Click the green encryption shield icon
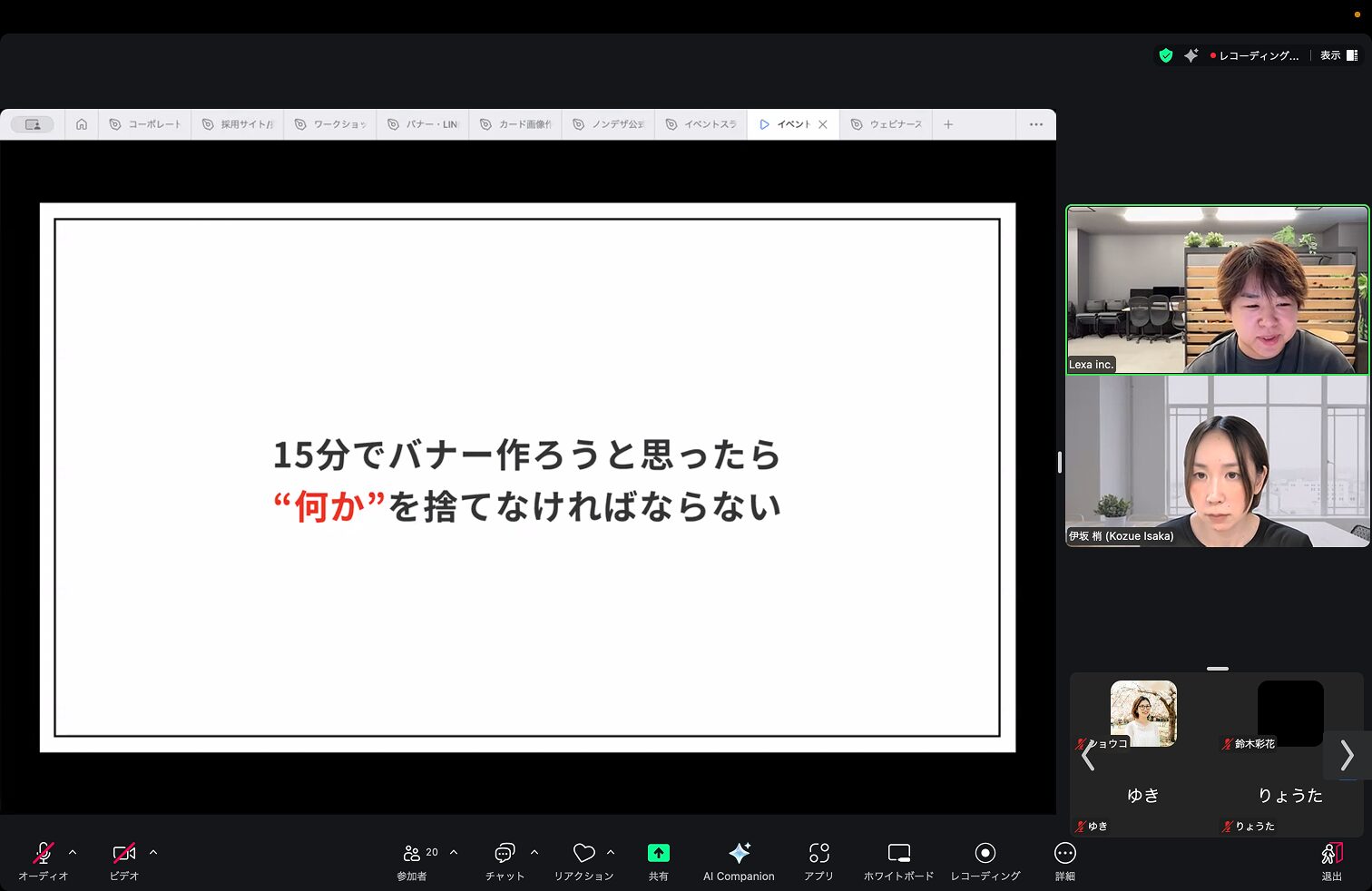 pos(1166,55)
